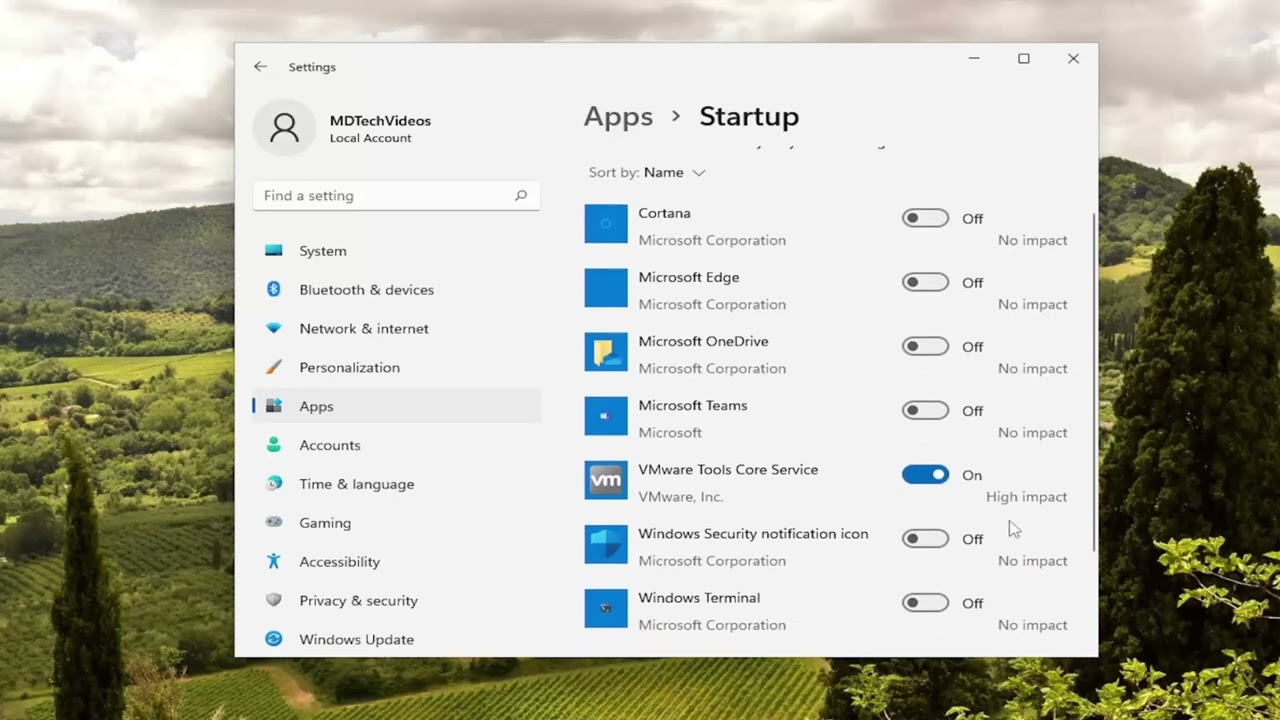Click the back arrow in Settings
The image size is (1280, 720).
260,67
